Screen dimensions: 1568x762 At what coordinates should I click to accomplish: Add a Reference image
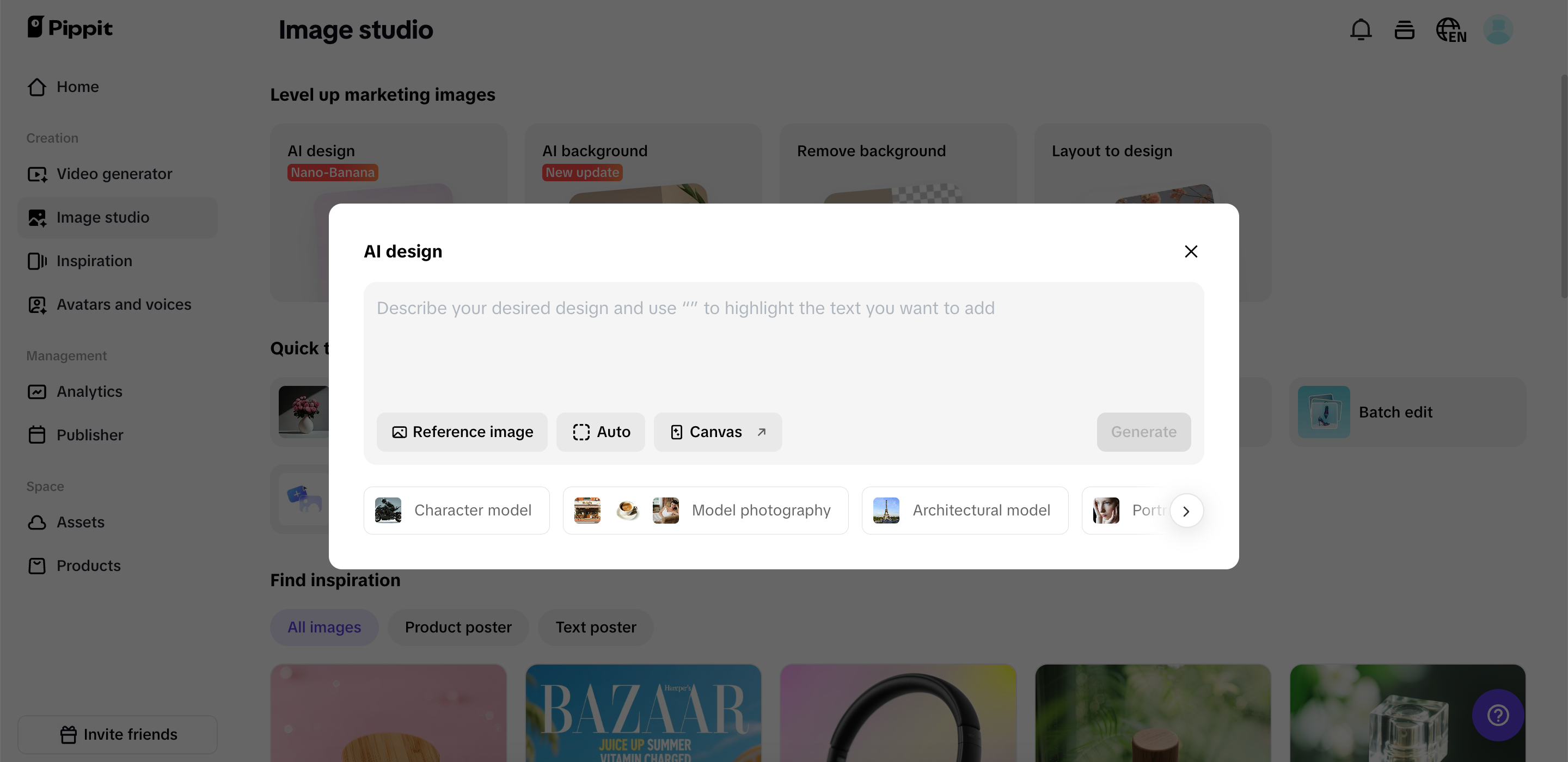[462, 432]
